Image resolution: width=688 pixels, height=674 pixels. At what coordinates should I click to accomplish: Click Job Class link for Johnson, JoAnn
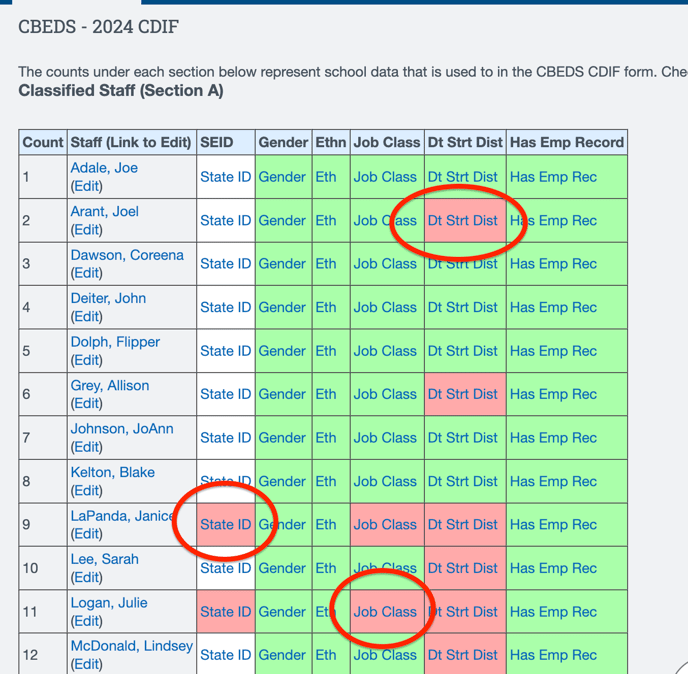click(x=385, y=438)
